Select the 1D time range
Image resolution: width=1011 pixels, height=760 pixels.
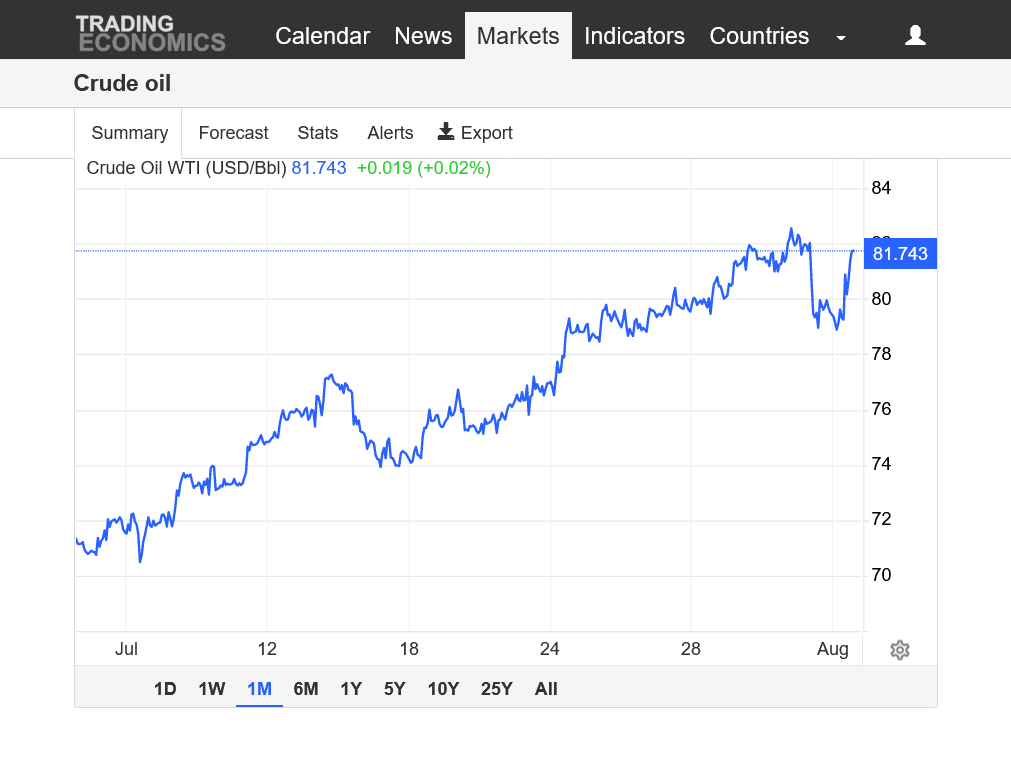coord(165,688)
